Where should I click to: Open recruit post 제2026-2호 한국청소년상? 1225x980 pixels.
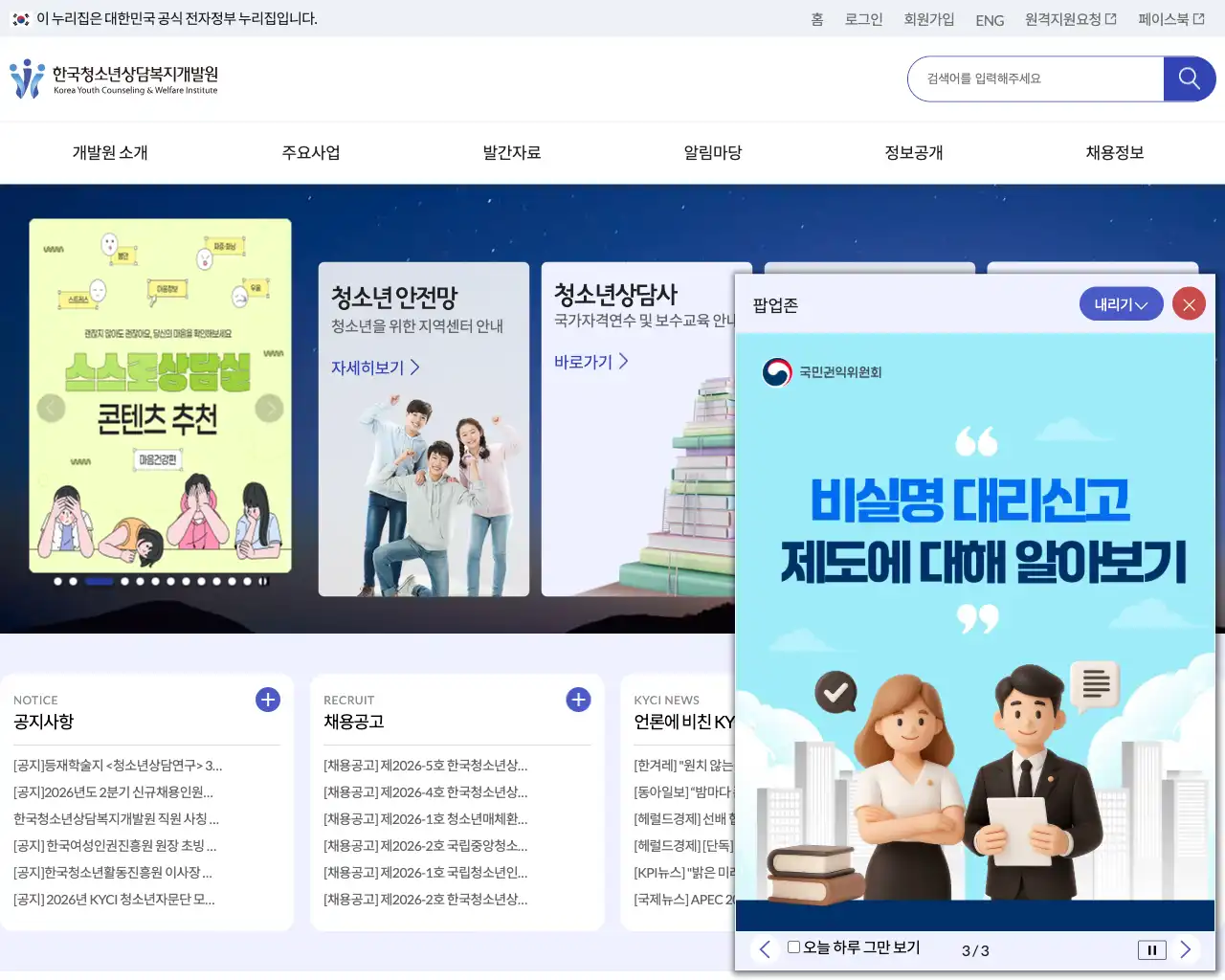426,900
